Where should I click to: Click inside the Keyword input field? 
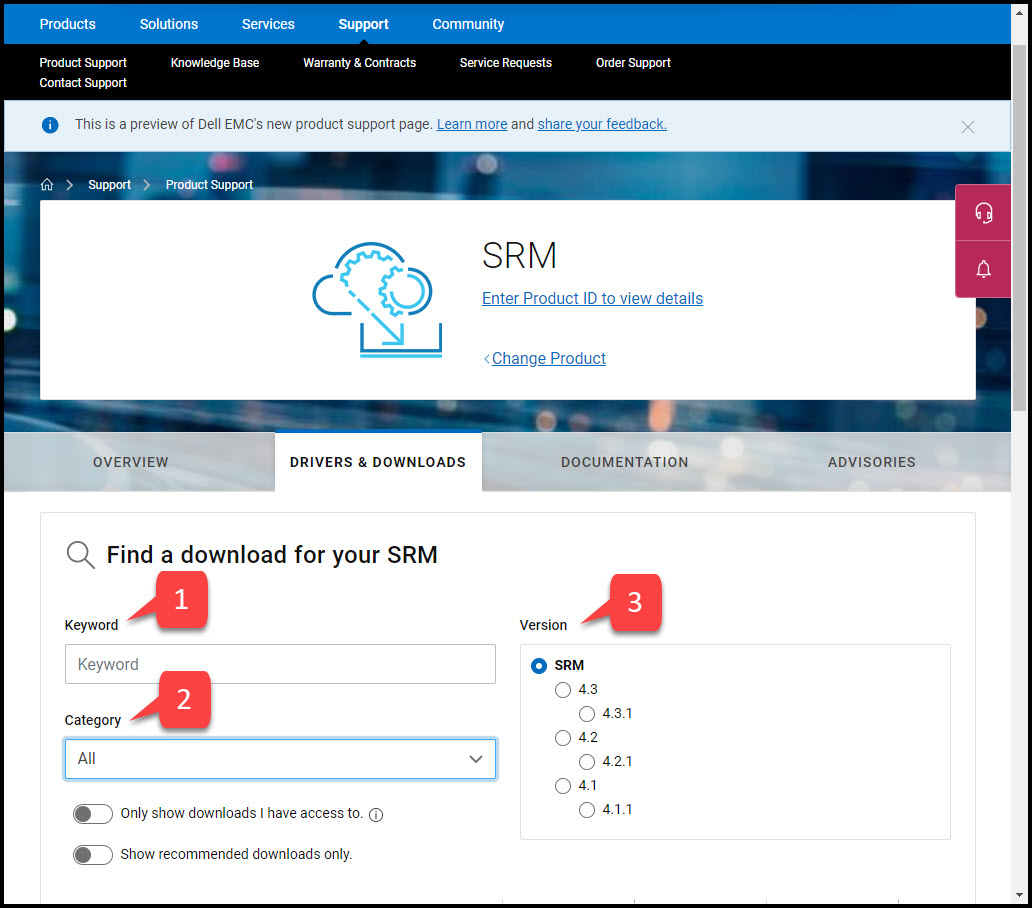[x=280, y=664]
